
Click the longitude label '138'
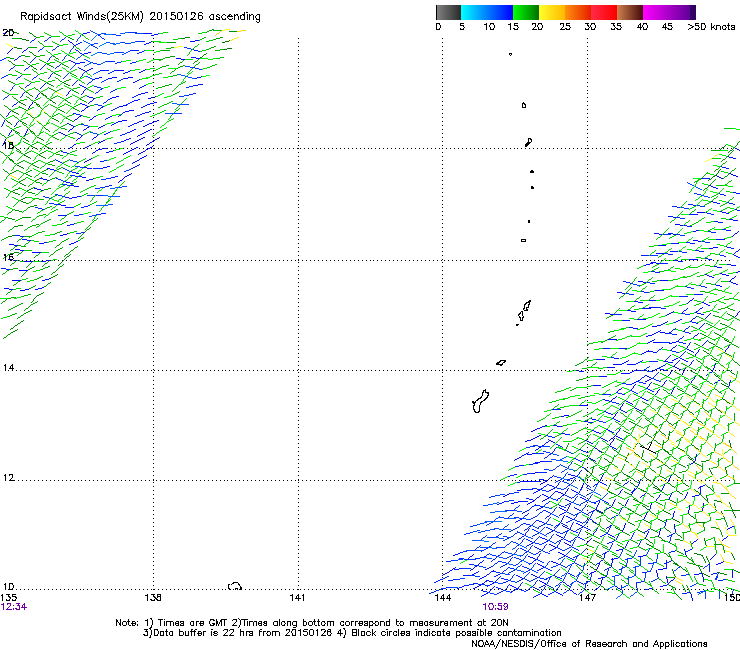[153, 598]
